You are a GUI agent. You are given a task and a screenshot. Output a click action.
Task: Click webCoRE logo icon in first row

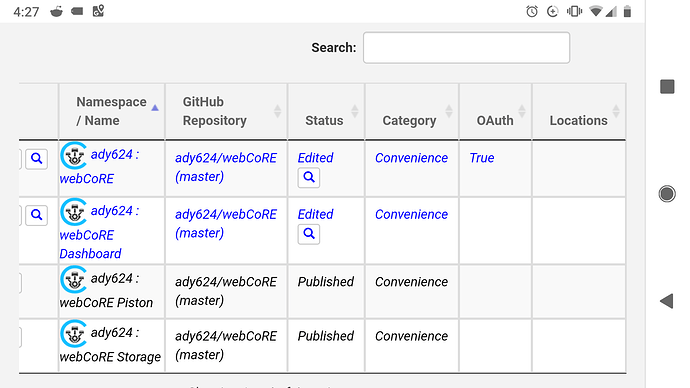[73, 155]
